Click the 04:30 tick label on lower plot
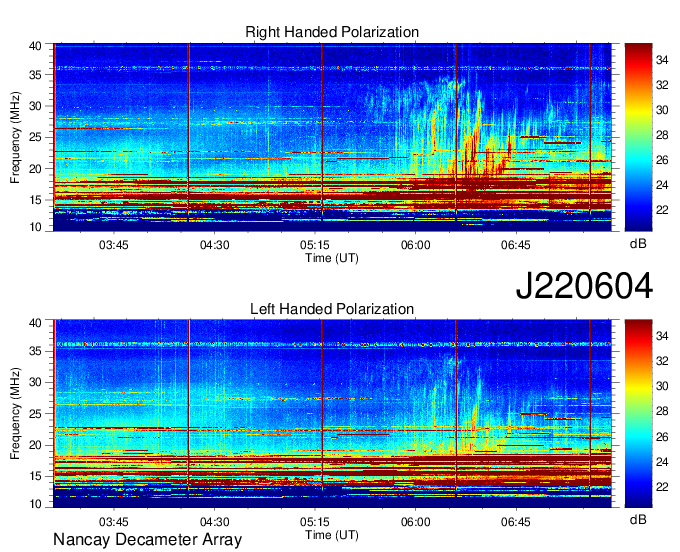 tap(214, 522)
